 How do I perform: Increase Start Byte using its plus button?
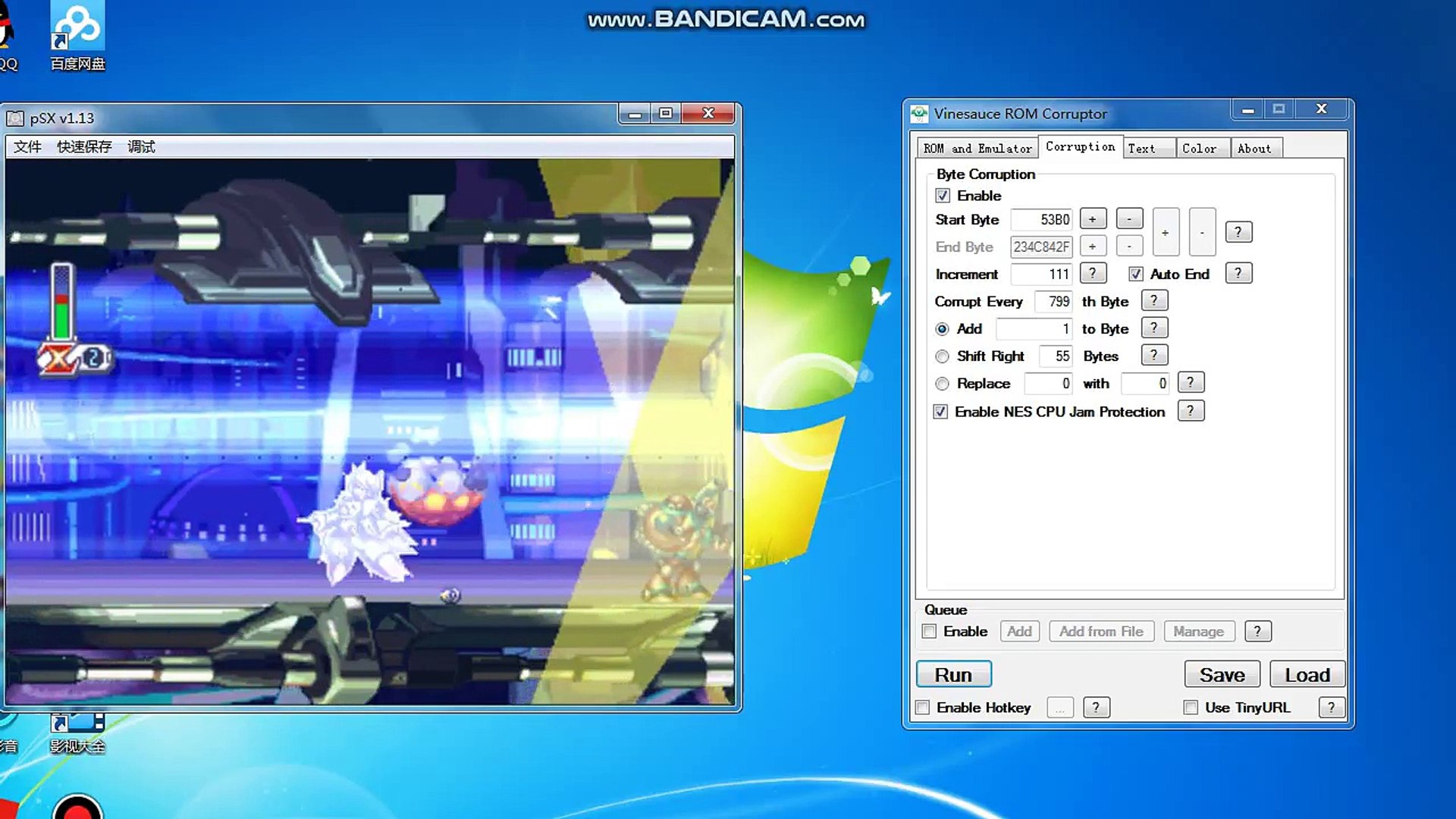click(x=1092, y=218)
